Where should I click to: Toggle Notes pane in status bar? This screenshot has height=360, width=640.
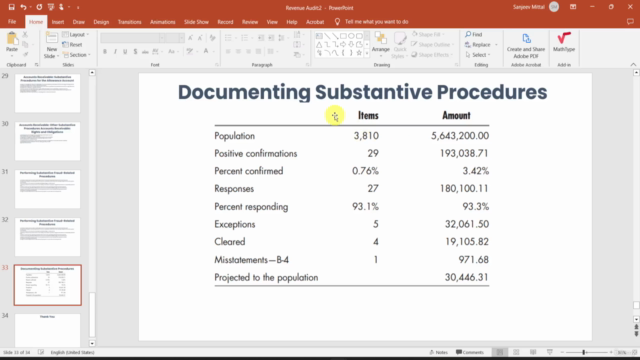[438, 352]
